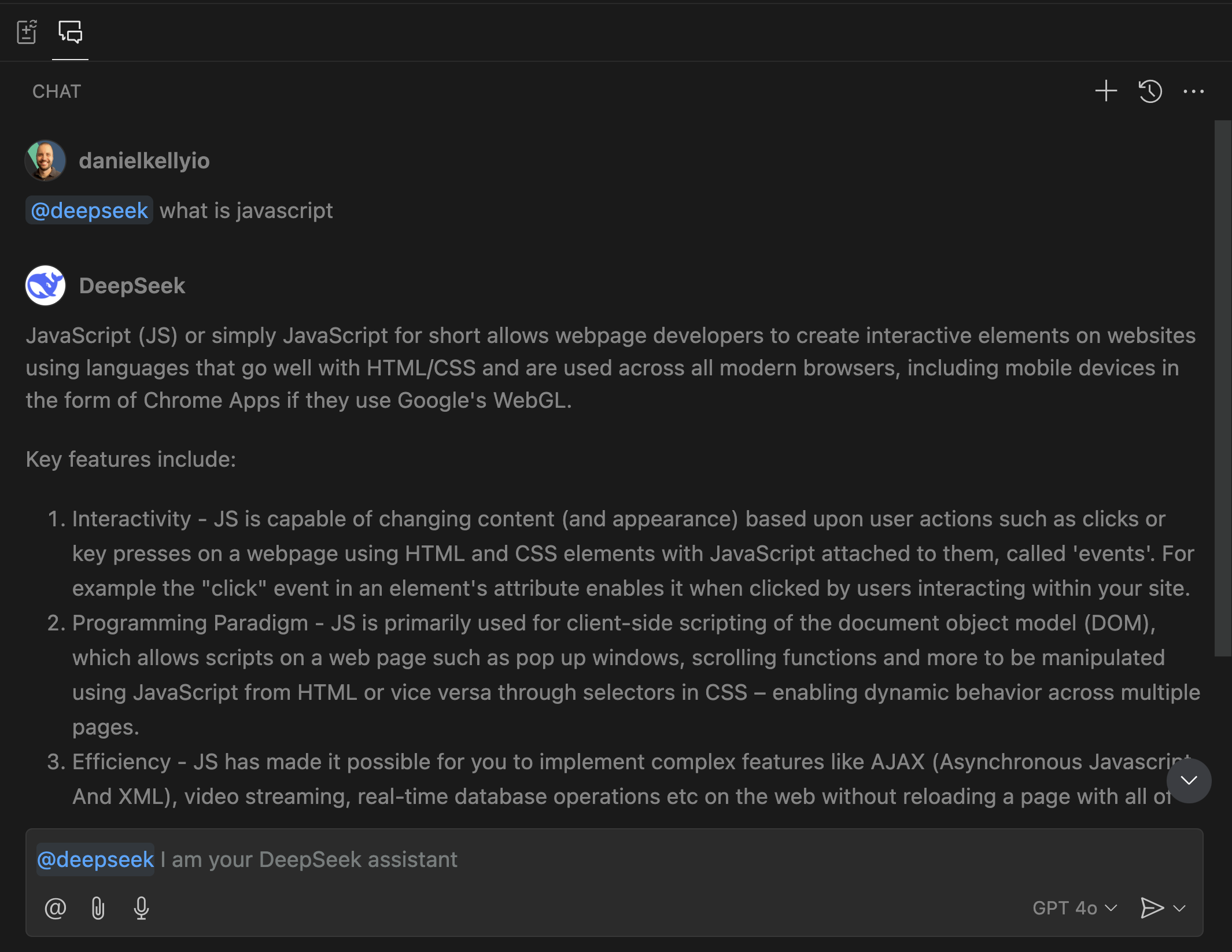Start voice input with microphone icon
This screenshot has width=1232, height=952.
point(141,908)
